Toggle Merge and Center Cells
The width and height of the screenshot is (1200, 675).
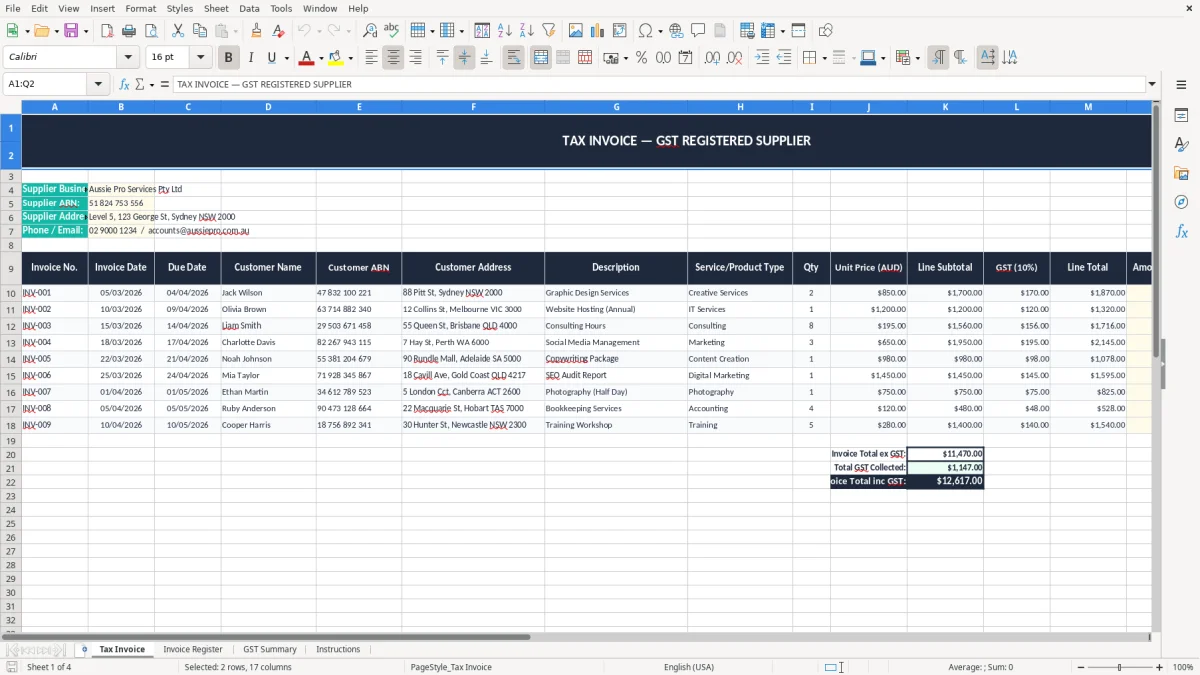pos(540,58)
